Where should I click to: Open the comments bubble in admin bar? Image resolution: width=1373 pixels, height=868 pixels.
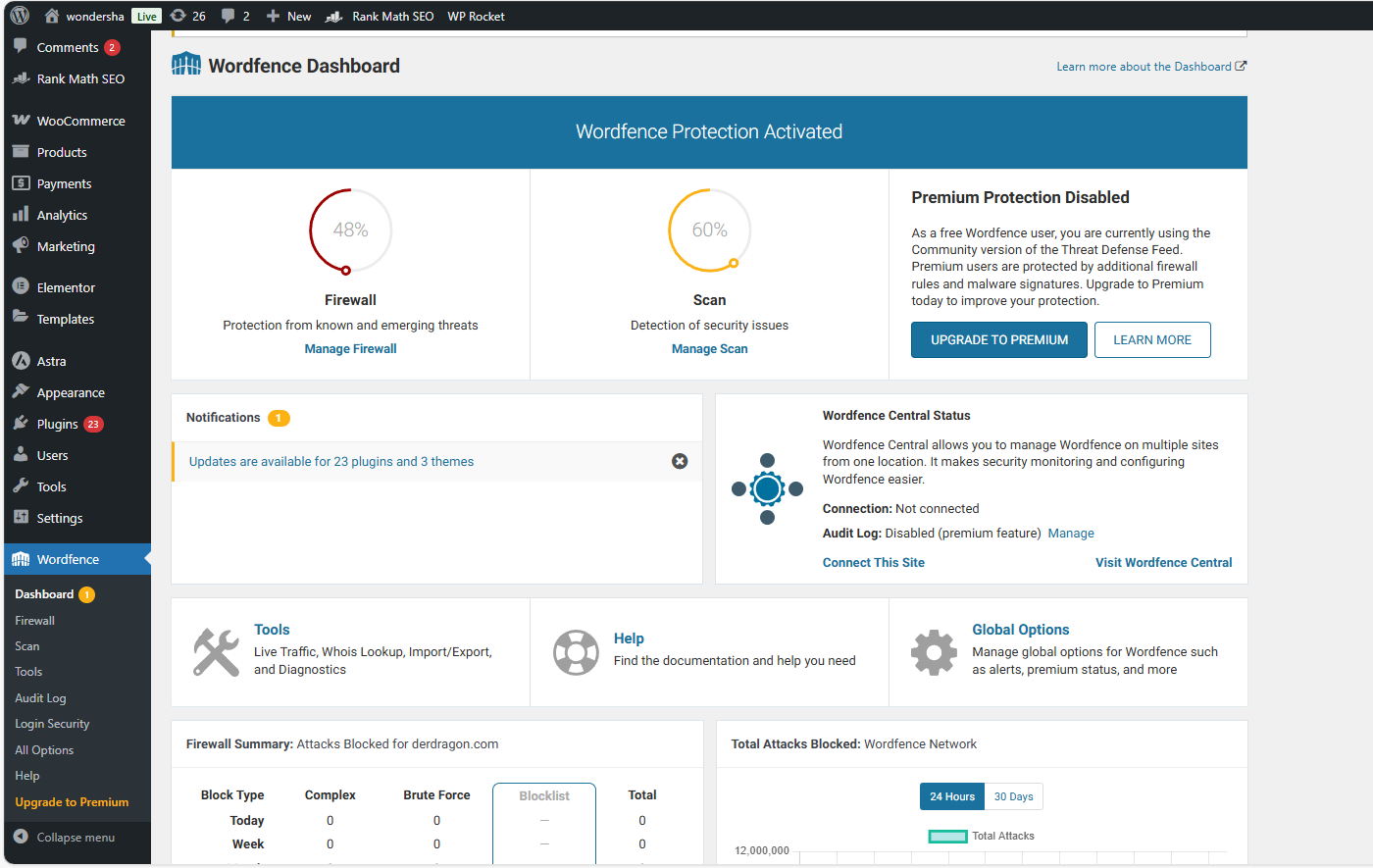click(x=234, y=16)
